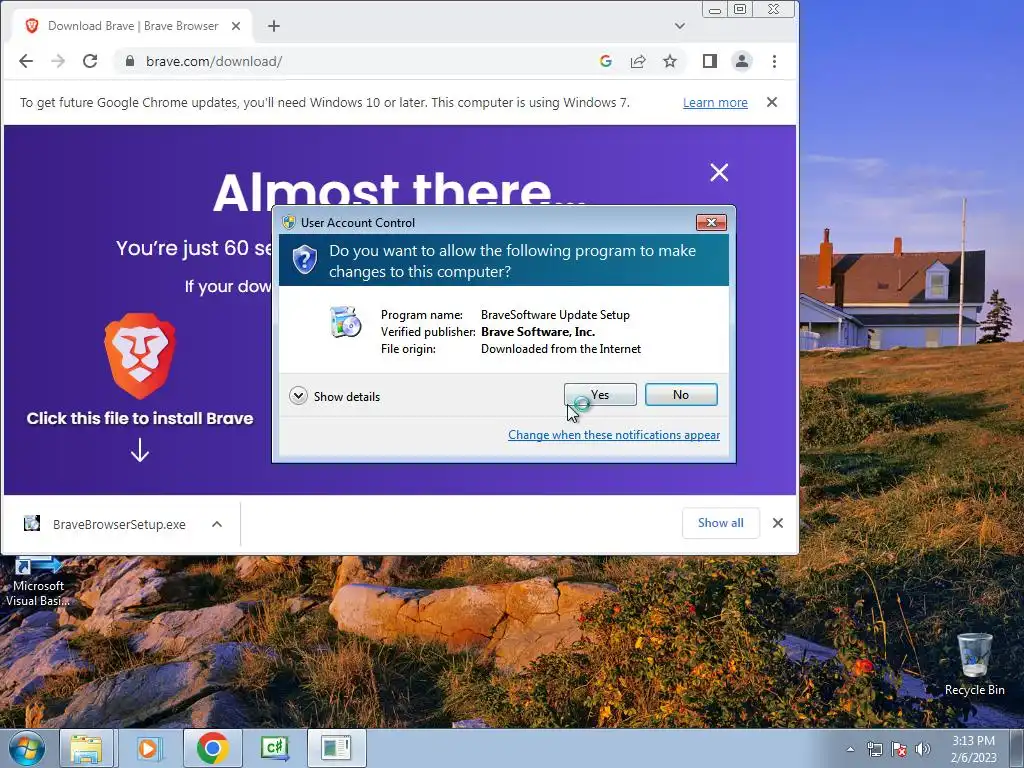This screenshot has width=1024, height=768.
Task: Click Show all downloads button
Action: pyautogui.click(x=720, y=523)
